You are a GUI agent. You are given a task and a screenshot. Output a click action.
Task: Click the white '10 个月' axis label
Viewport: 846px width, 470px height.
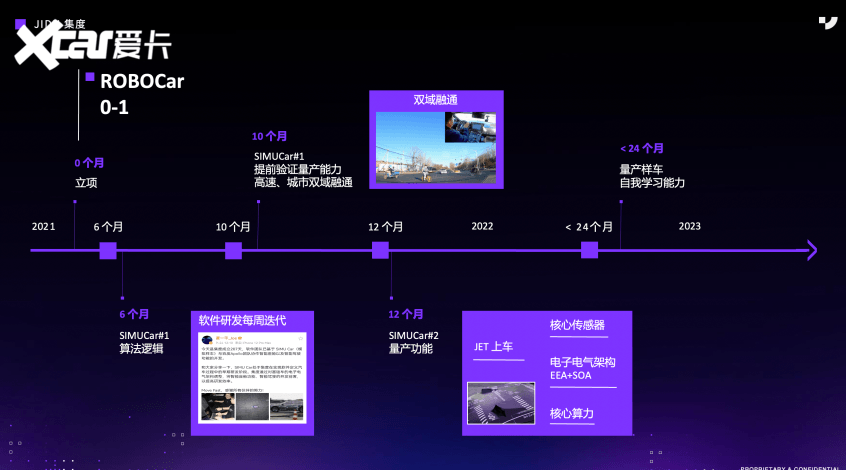pos(233,227)
